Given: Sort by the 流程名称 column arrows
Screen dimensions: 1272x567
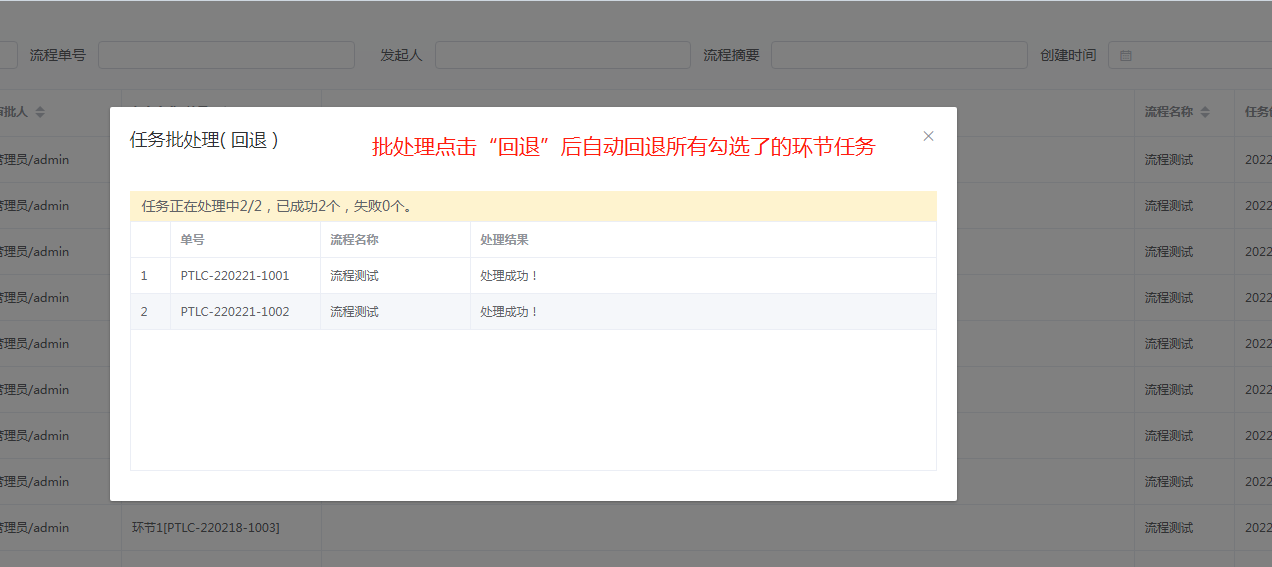Looking at the screenshot, I should click(x=1206, y=112).
